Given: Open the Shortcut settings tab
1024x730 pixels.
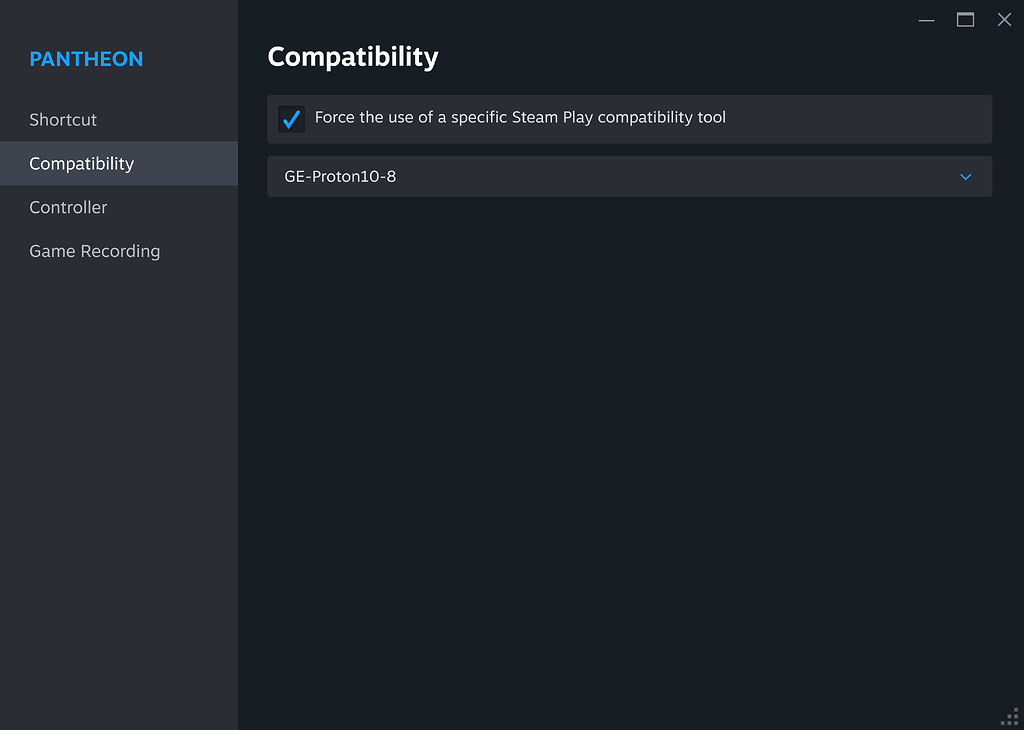Looking at the screenshot, I should click(x=63, y=120).
